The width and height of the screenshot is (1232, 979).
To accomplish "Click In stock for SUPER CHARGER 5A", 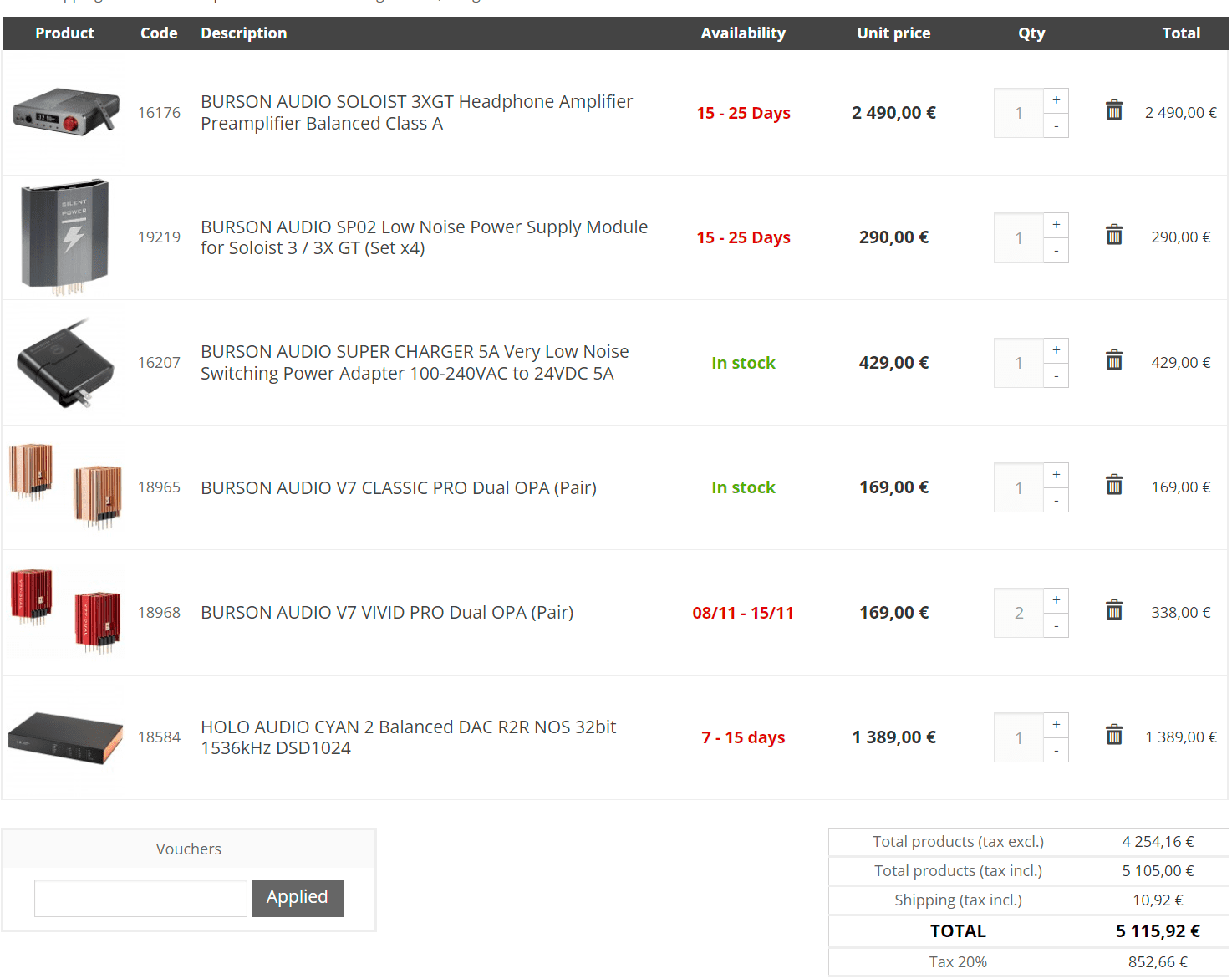I will pos(743,363).
